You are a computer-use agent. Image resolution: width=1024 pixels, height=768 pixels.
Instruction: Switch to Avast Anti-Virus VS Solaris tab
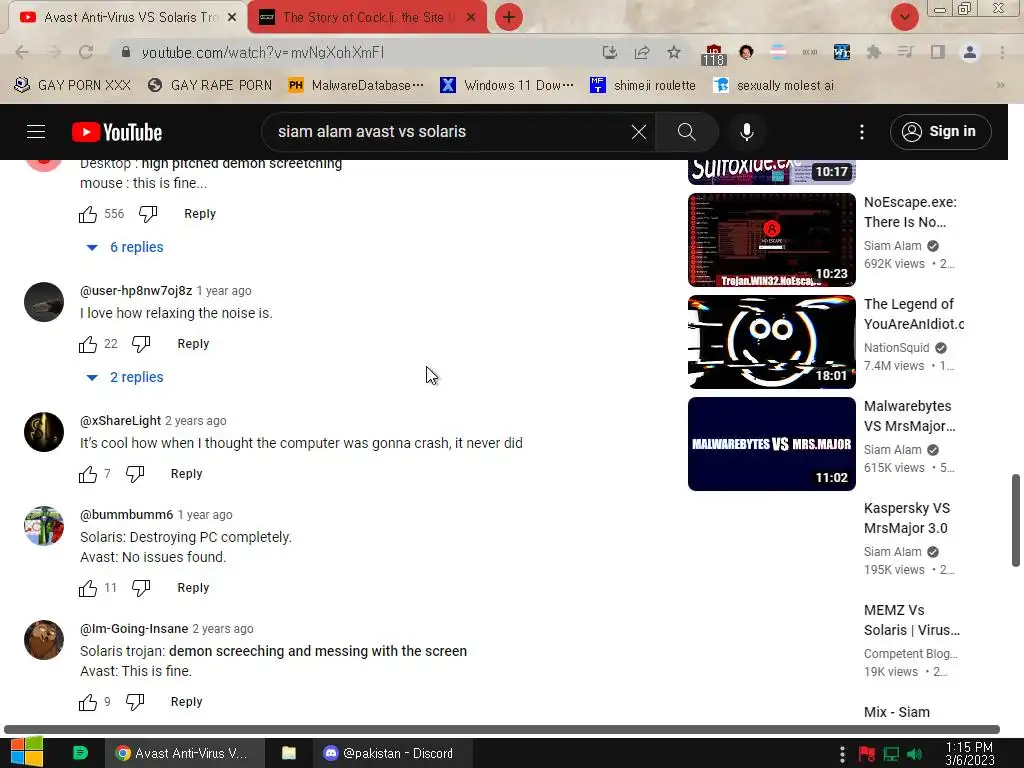click(127, 17)
